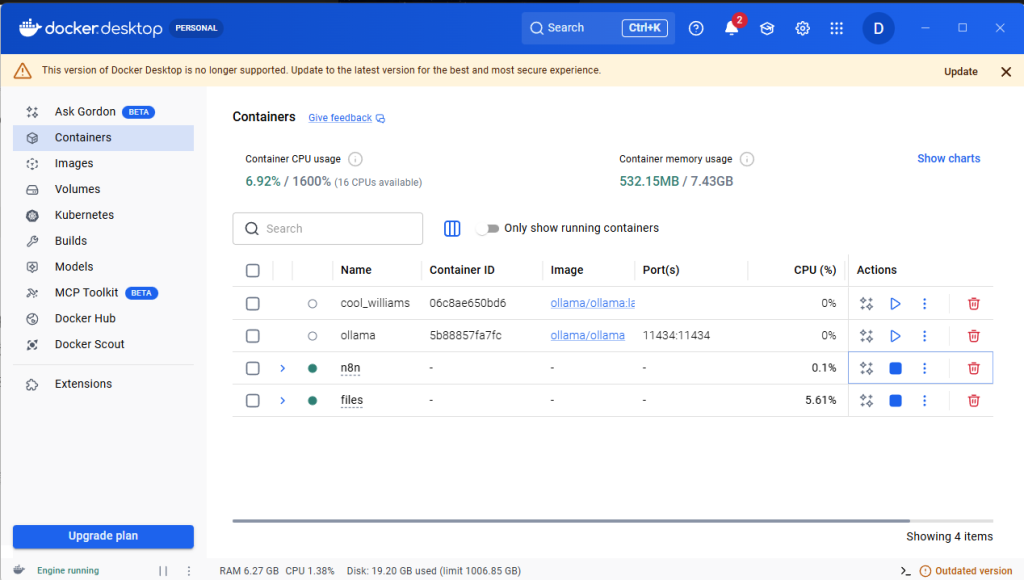Image resolution: width=1024 pixels, height=580 pixels.
Task: Click the global Search box in header
Action: (x=598, y=28)
